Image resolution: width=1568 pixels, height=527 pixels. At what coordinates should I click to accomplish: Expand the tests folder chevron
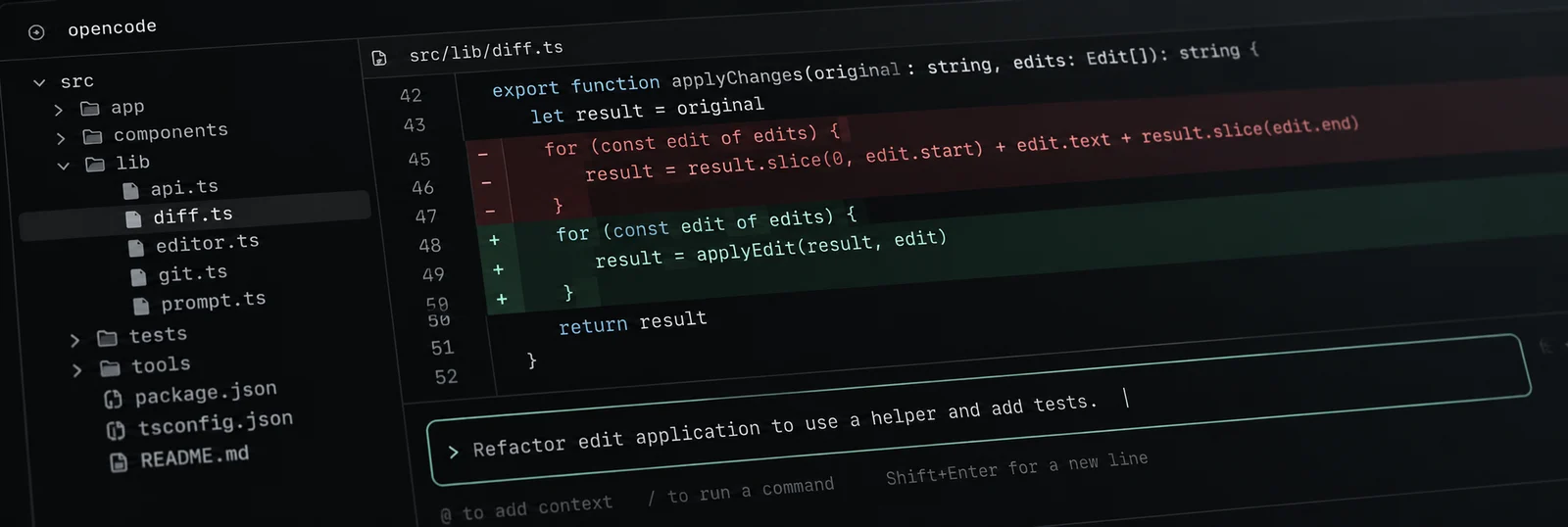click(x=74, y=340)
